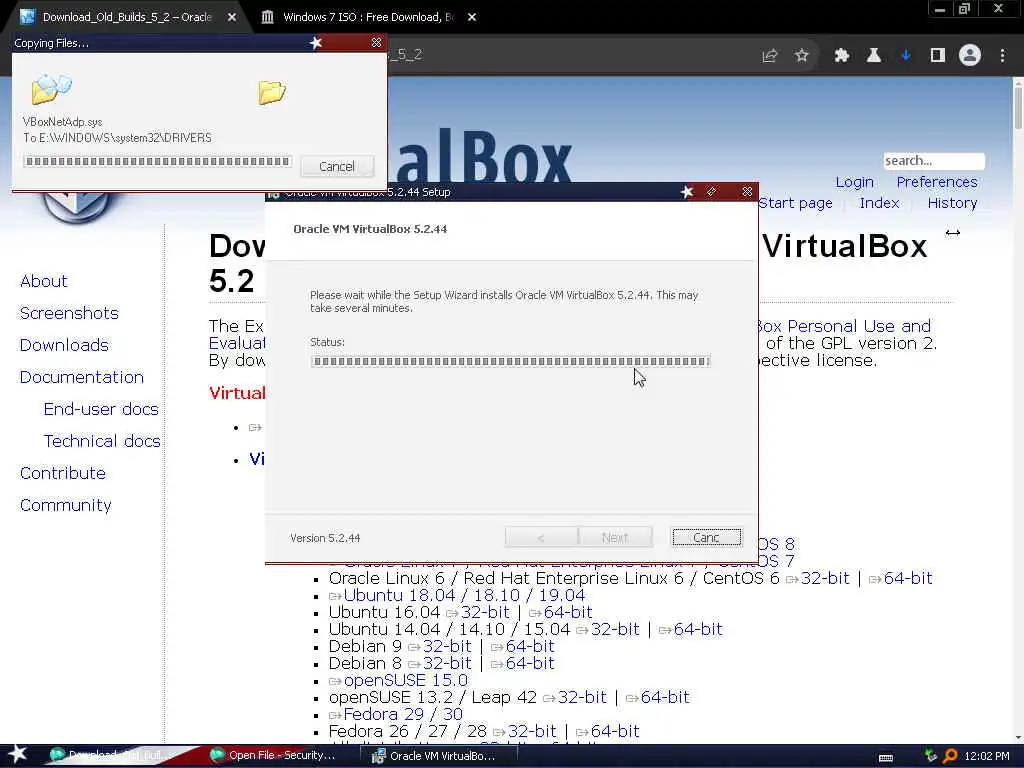This screenshot has height=768, width=1024.
Task: Download Ubuntu 16.04 64-bit package
Action: [x=568, y=613]
